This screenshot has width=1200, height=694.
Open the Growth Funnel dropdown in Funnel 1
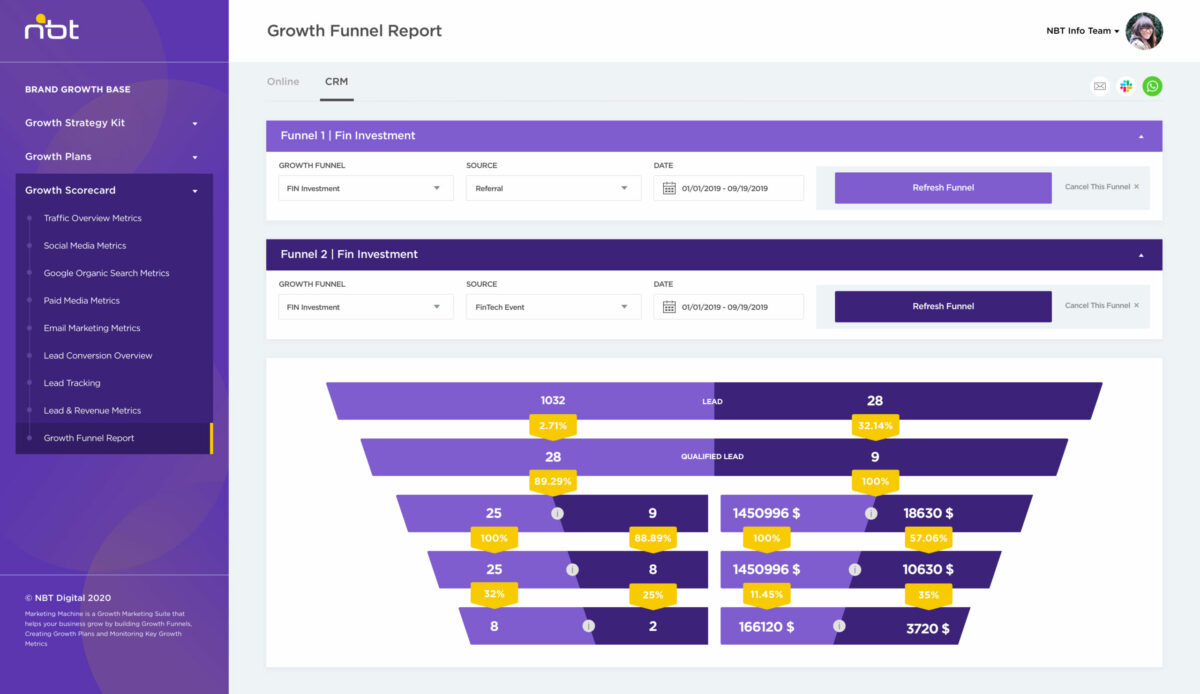365,187
